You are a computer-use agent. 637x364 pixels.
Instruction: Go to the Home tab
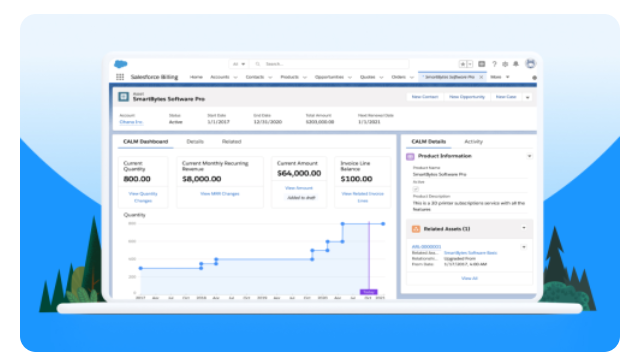196,77
